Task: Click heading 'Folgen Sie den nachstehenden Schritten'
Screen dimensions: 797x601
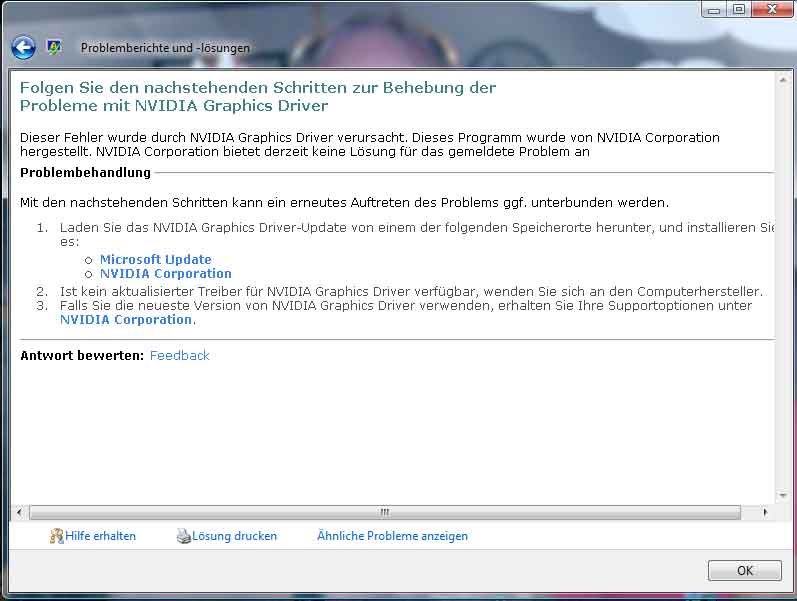Action: pyautogui.click(x=258, y=97)
